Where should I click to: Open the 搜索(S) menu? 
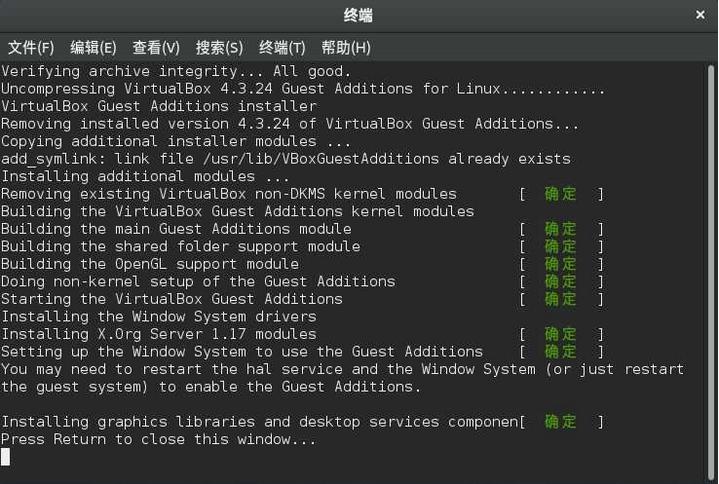[x=219, y=47]
